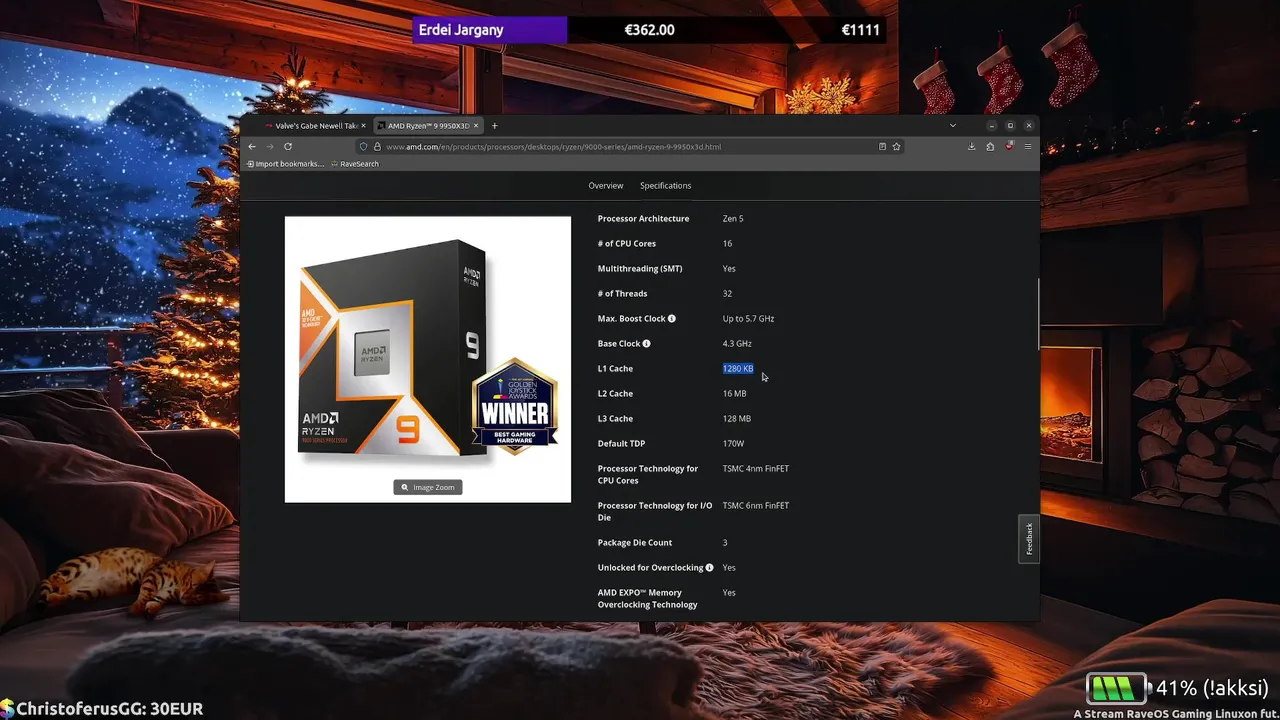Click the Processor Architecture label
This screenshot has height=720, width=1280.
click(643, 218)
